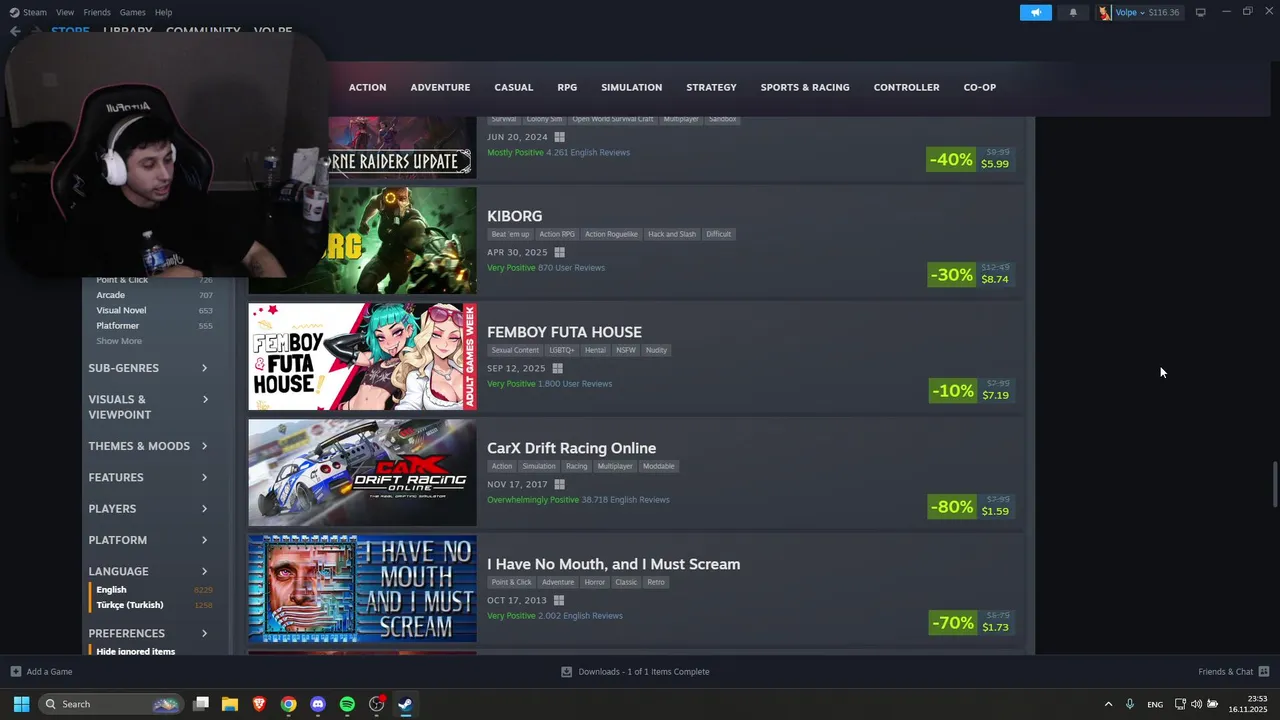Screen dimensions: 1280x720
Task: Toggle the Türkçe (Turkish) language filter
Action: click(154, 605)
